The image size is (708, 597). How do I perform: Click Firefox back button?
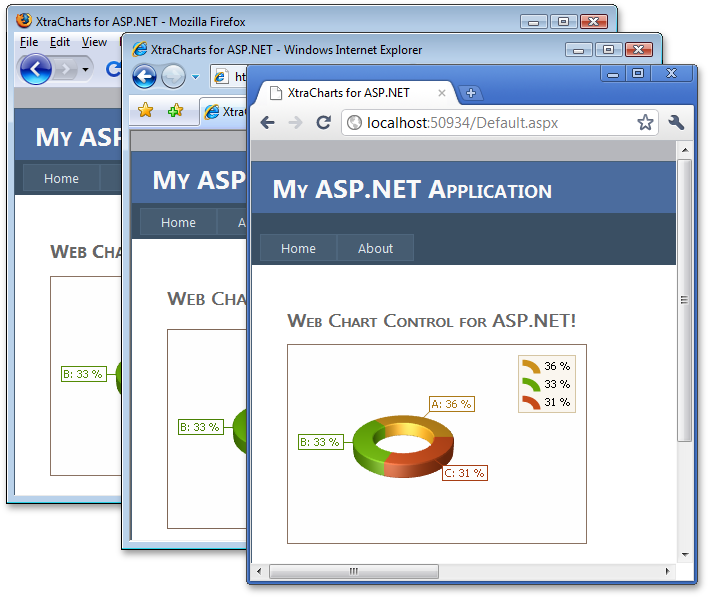36,69
